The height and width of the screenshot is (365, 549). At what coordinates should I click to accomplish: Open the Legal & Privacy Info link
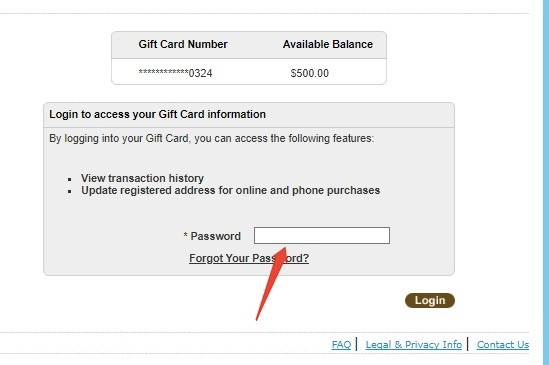tap(414, 345)
